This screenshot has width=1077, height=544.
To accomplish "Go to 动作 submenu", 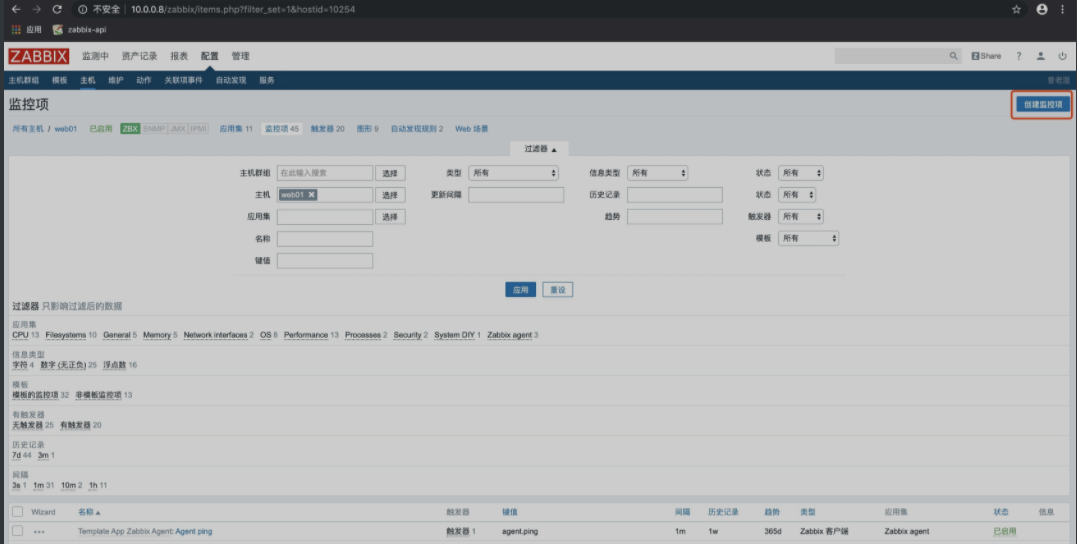I will point(144,80).
